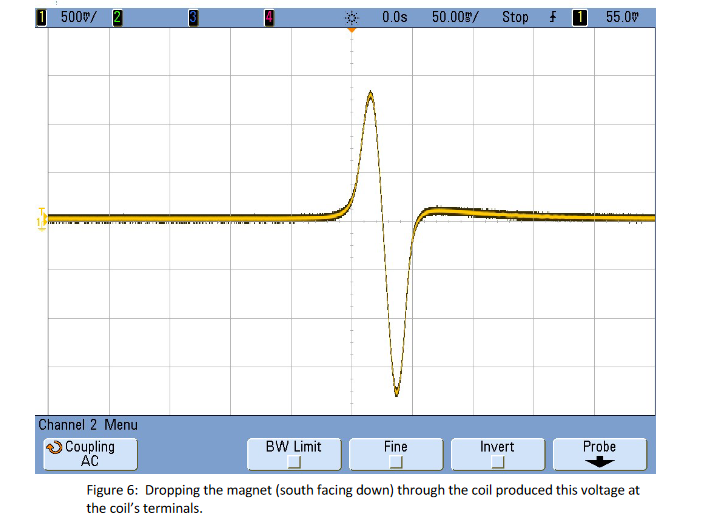The image size is (703, 519).
Task: Open the Coupling AC softkey
Action: 90,454
